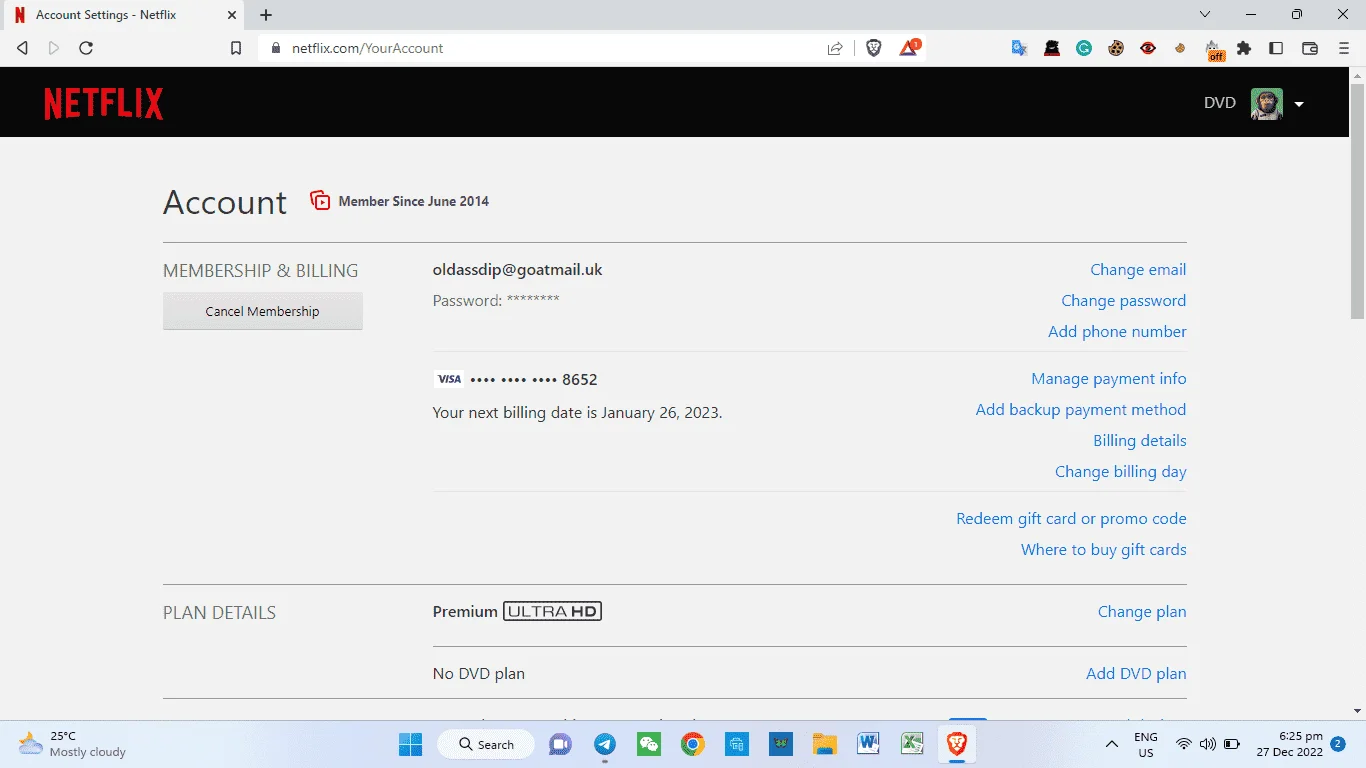Click the share page icon in address bar
1366x768 pixels.
tap(835, 48)
